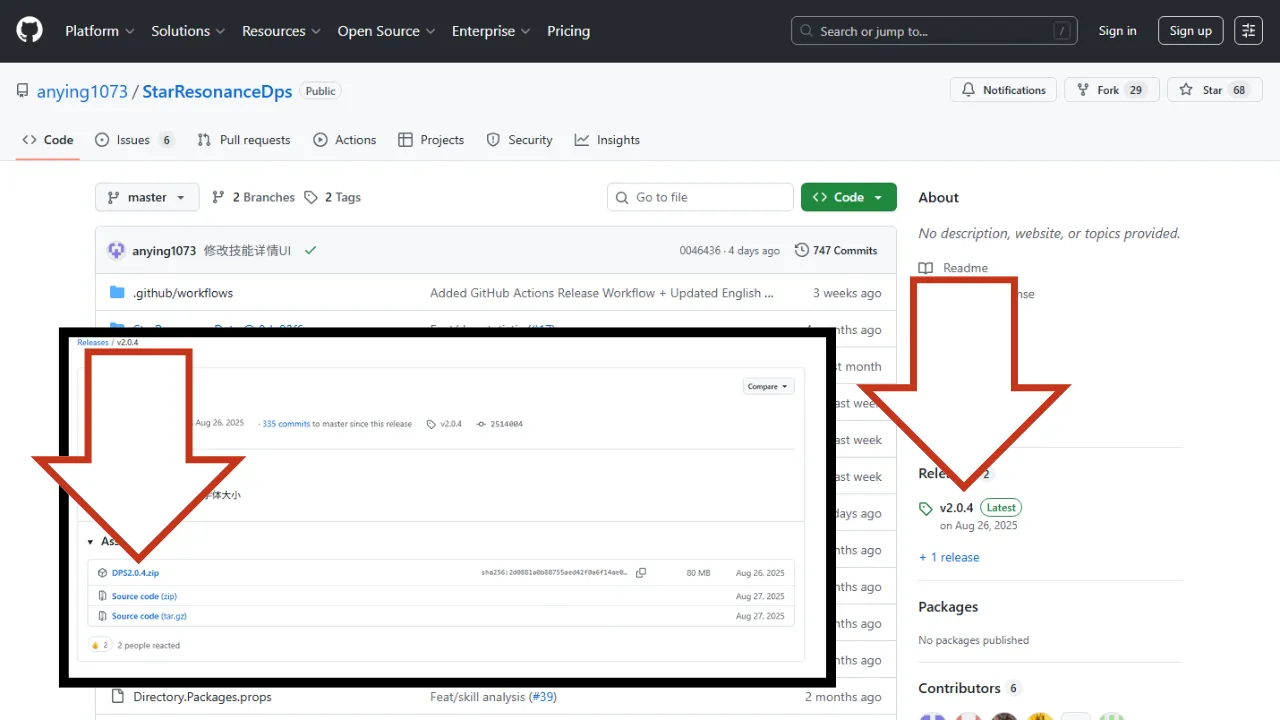Open the commit history with 747 Commits
The height and width of the screenshot is (720, 1280).
coord(836,250)
